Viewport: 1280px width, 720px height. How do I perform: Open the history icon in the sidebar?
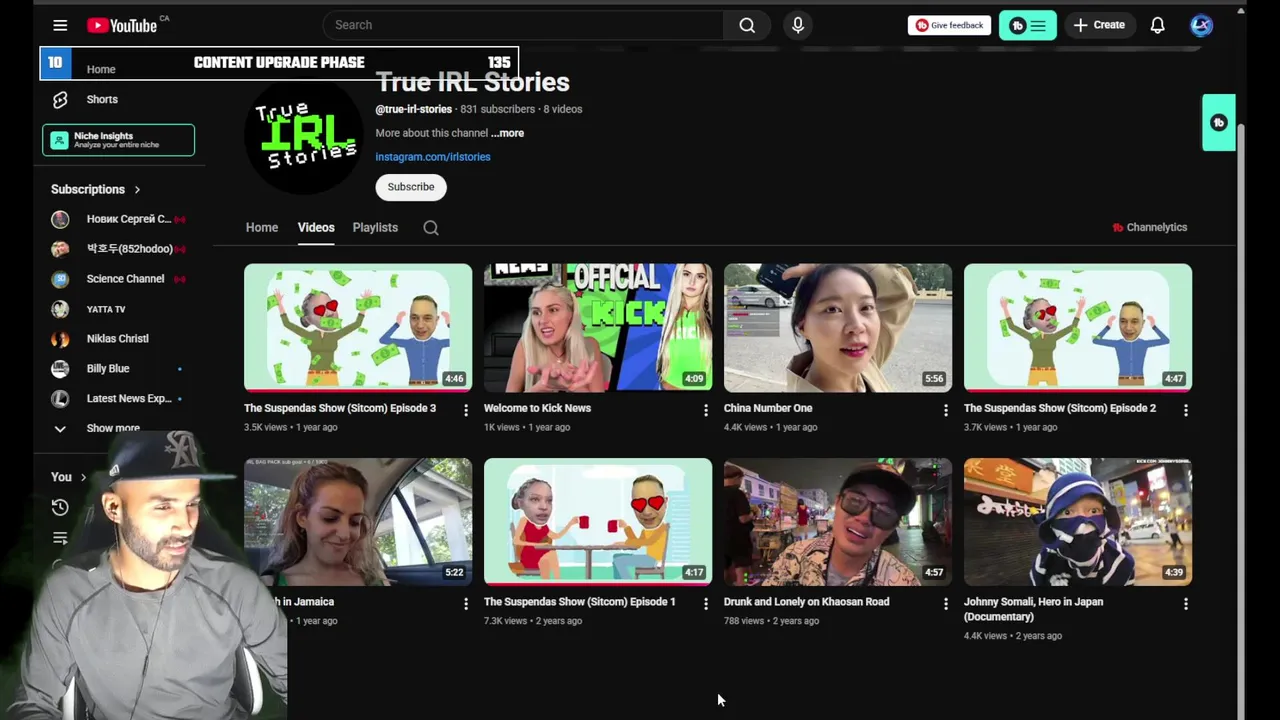pos(60,507)
